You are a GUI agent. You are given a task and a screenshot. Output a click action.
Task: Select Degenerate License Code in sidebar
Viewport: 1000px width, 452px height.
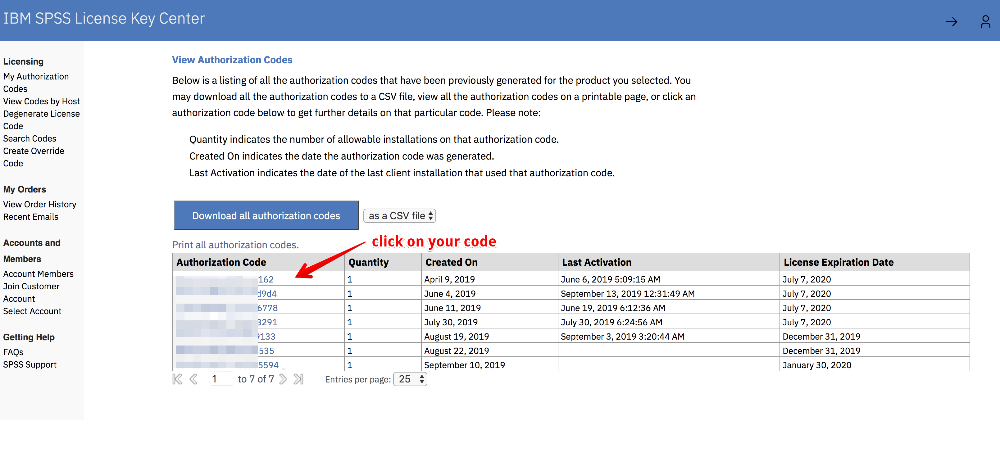(x=41, y=119)
